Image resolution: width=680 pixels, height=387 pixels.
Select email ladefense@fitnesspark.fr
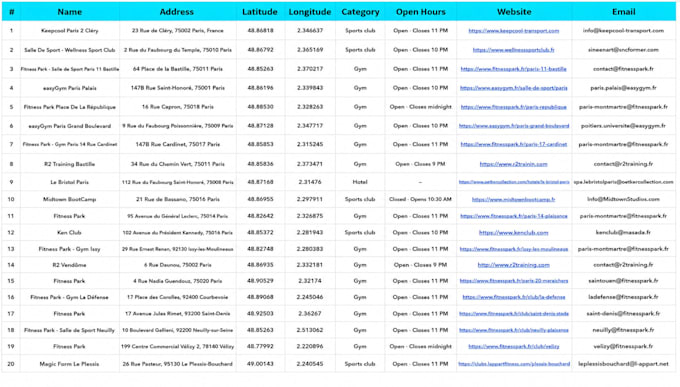coord(623,297)
